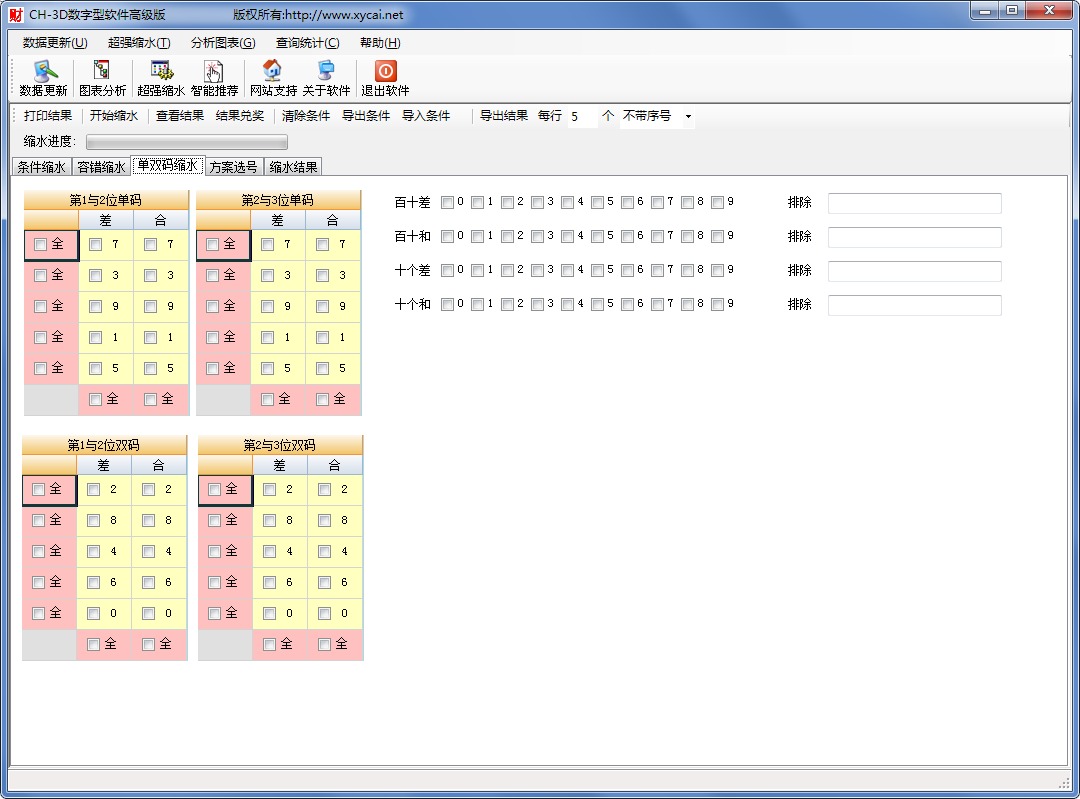The image size is (1080, 799).
Task: Tick the 9 checkbox in the 十个和 row
Action: pyautogui.click(x=717, y=304)
